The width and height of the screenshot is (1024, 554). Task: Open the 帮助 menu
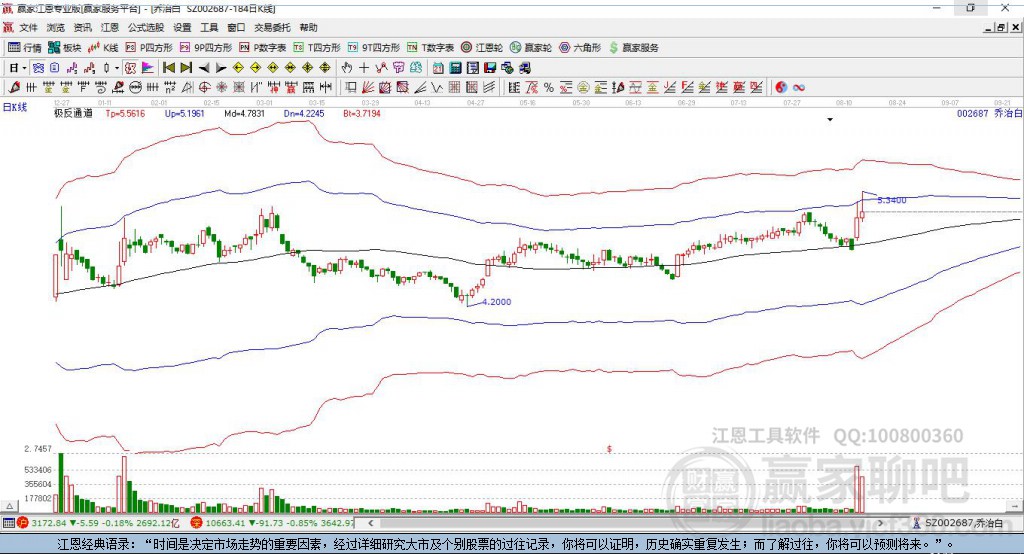pyautogui.click(x=308, y=27)
